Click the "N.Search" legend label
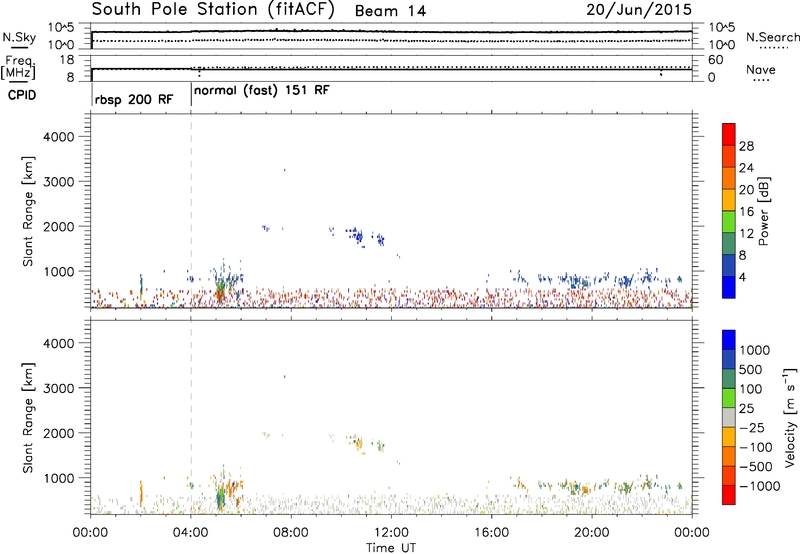Screen dimensions: 800x554 [773, 37]
